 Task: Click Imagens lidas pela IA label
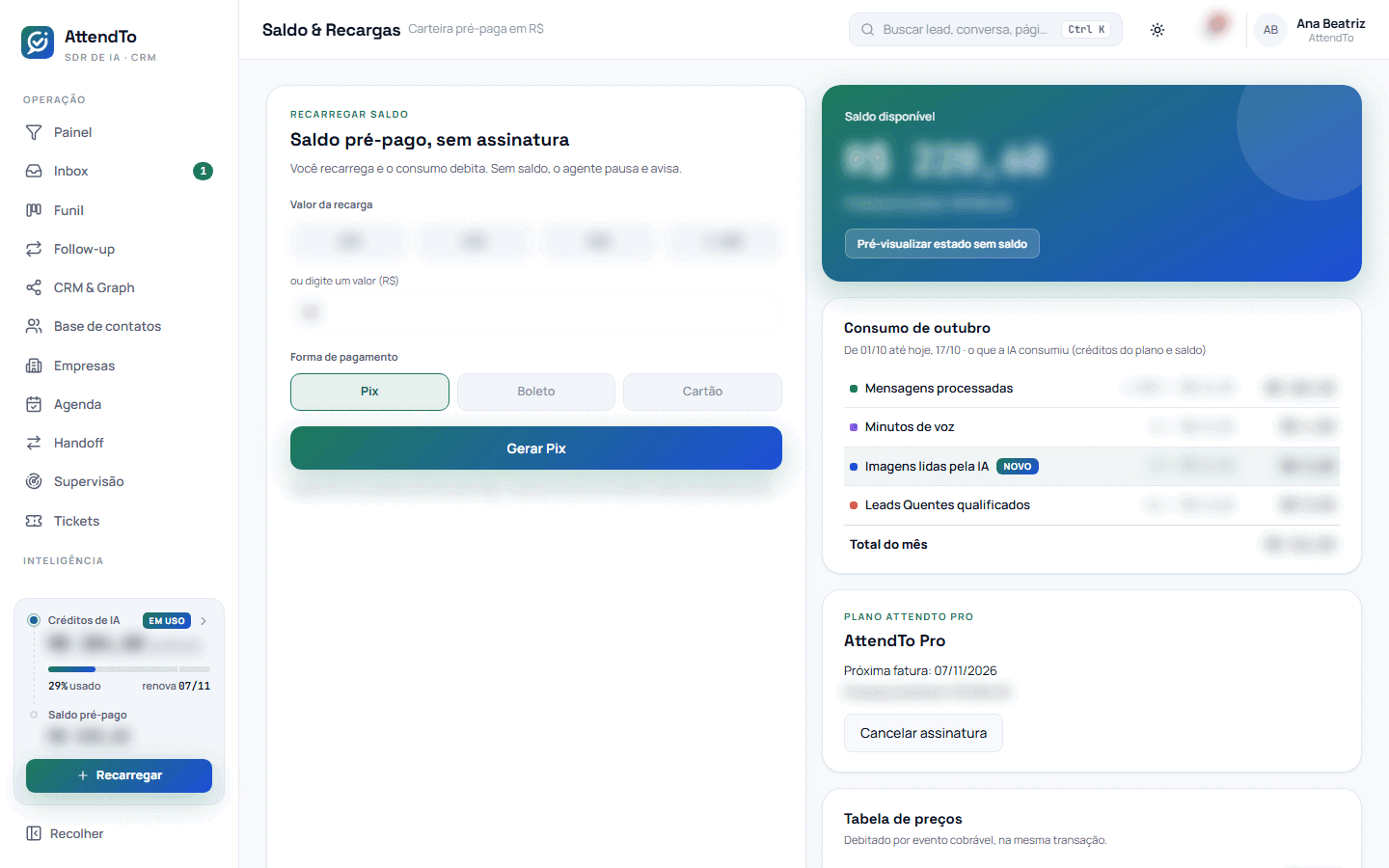[x=927, y=467]
